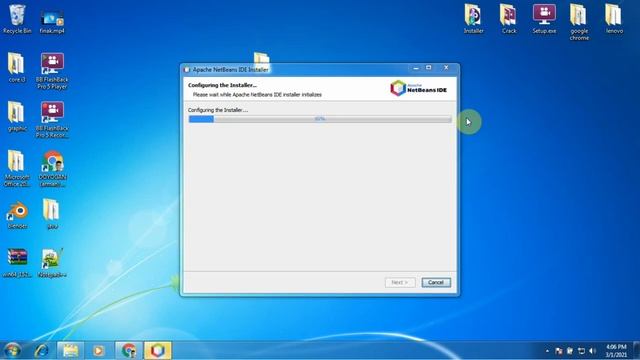Image resolution: width=640 pixels, height=360 pixels.
Task: Click NetBeans installer taskbar button
Action: pos(158,350)
